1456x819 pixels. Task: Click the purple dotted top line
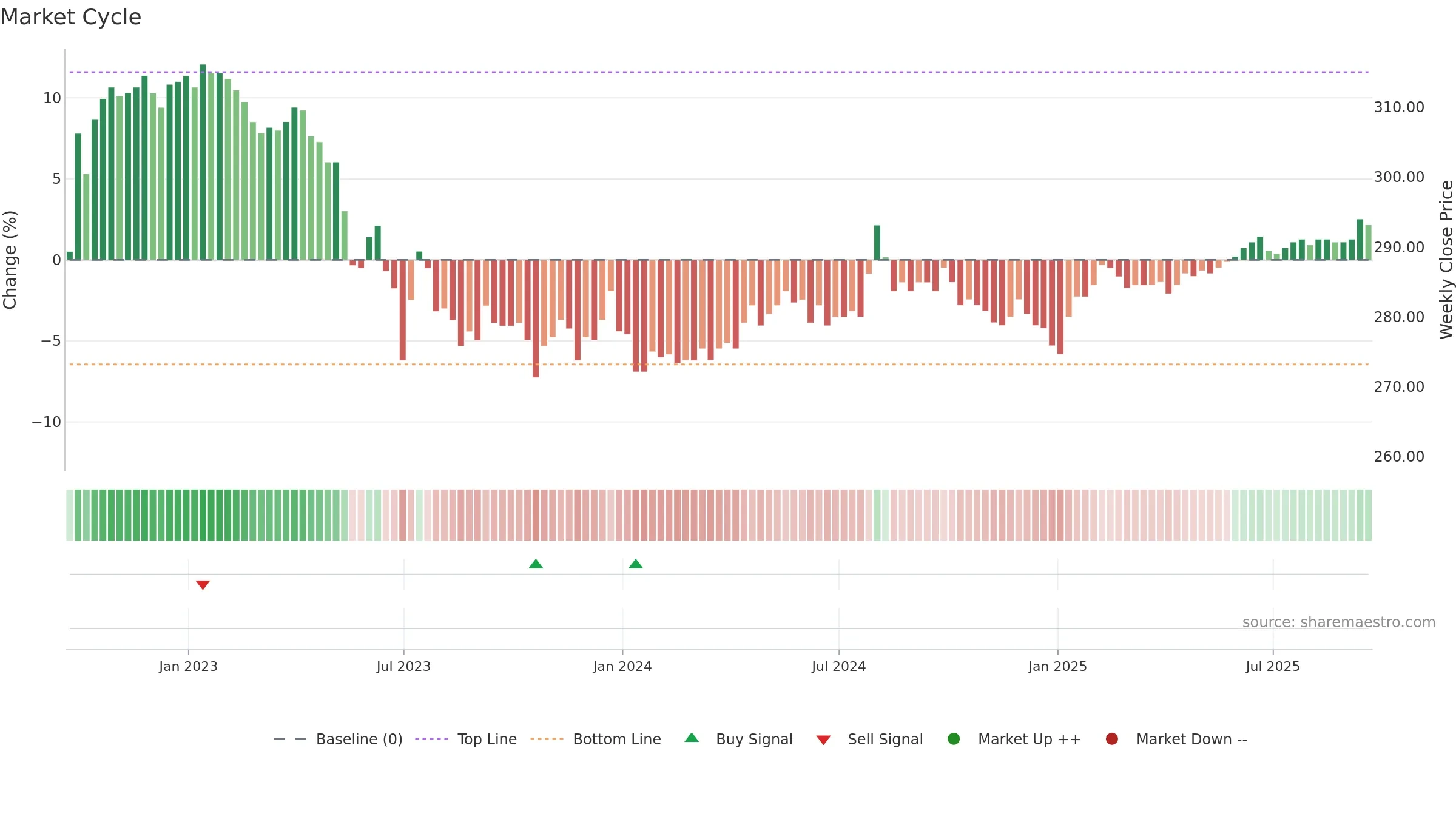pos(719,72)
